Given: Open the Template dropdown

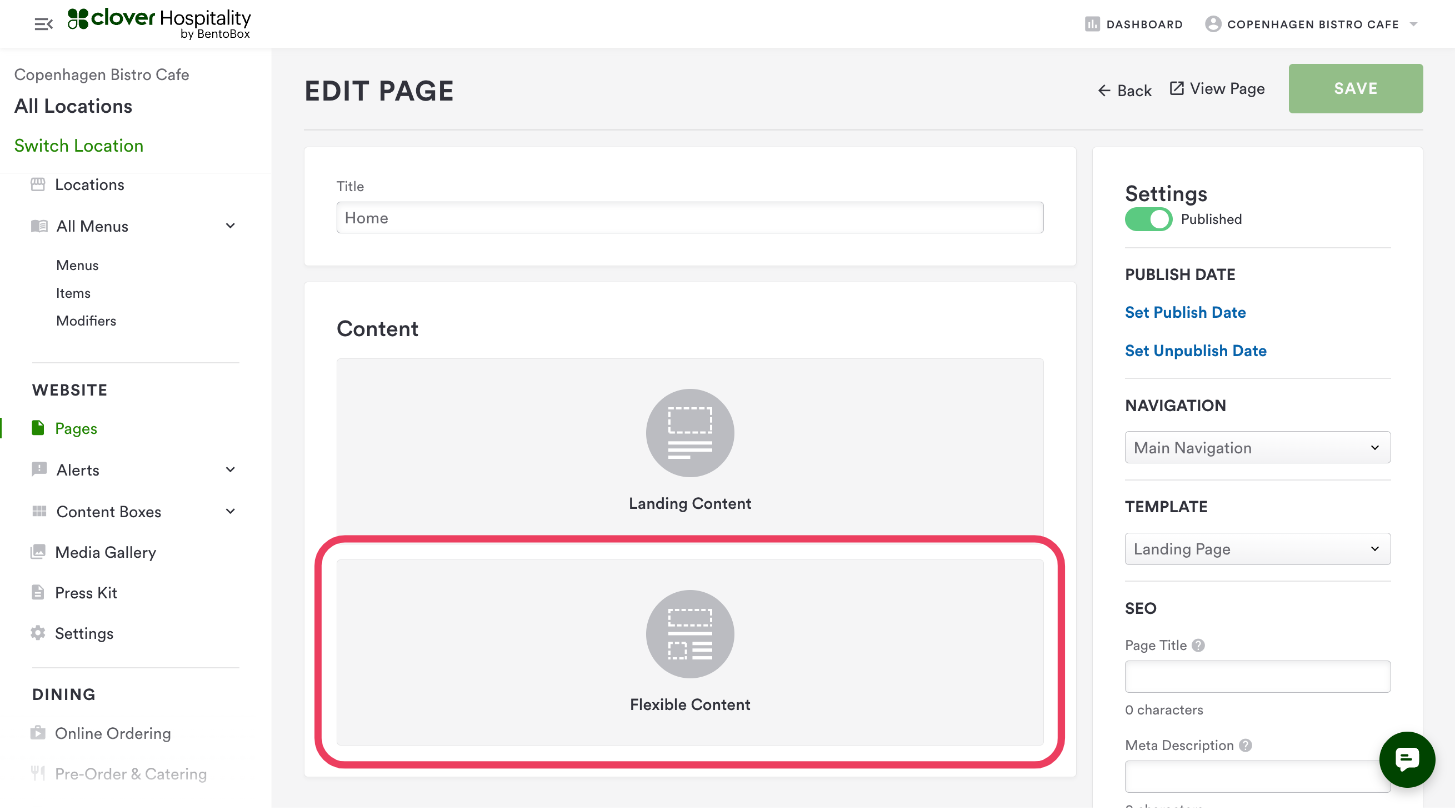Looking at the screenshot, I should 1257,549.
